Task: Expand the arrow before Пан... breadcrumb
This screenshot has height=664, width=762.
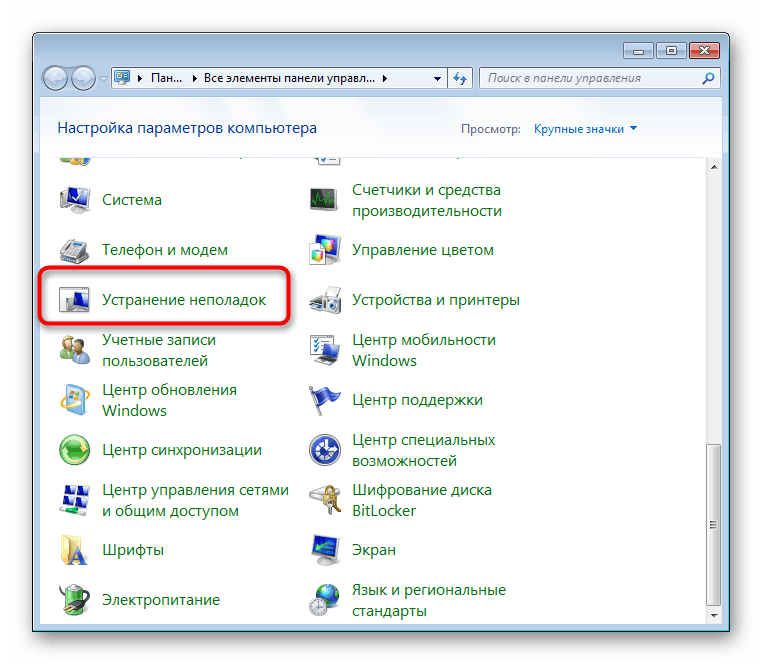Action: [x=140, y=78]
